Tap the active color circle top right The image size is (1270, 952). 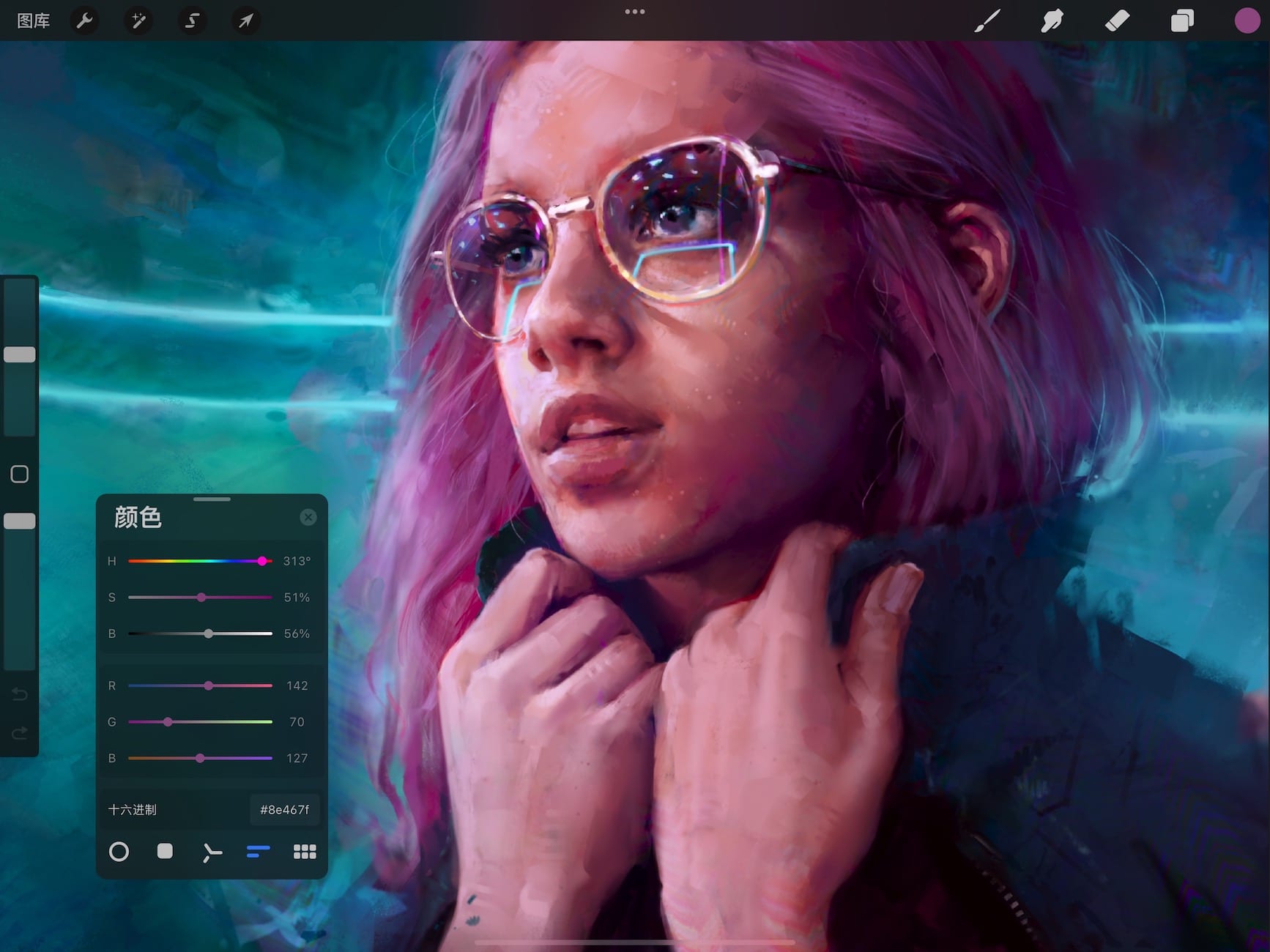pos(1247,21)
